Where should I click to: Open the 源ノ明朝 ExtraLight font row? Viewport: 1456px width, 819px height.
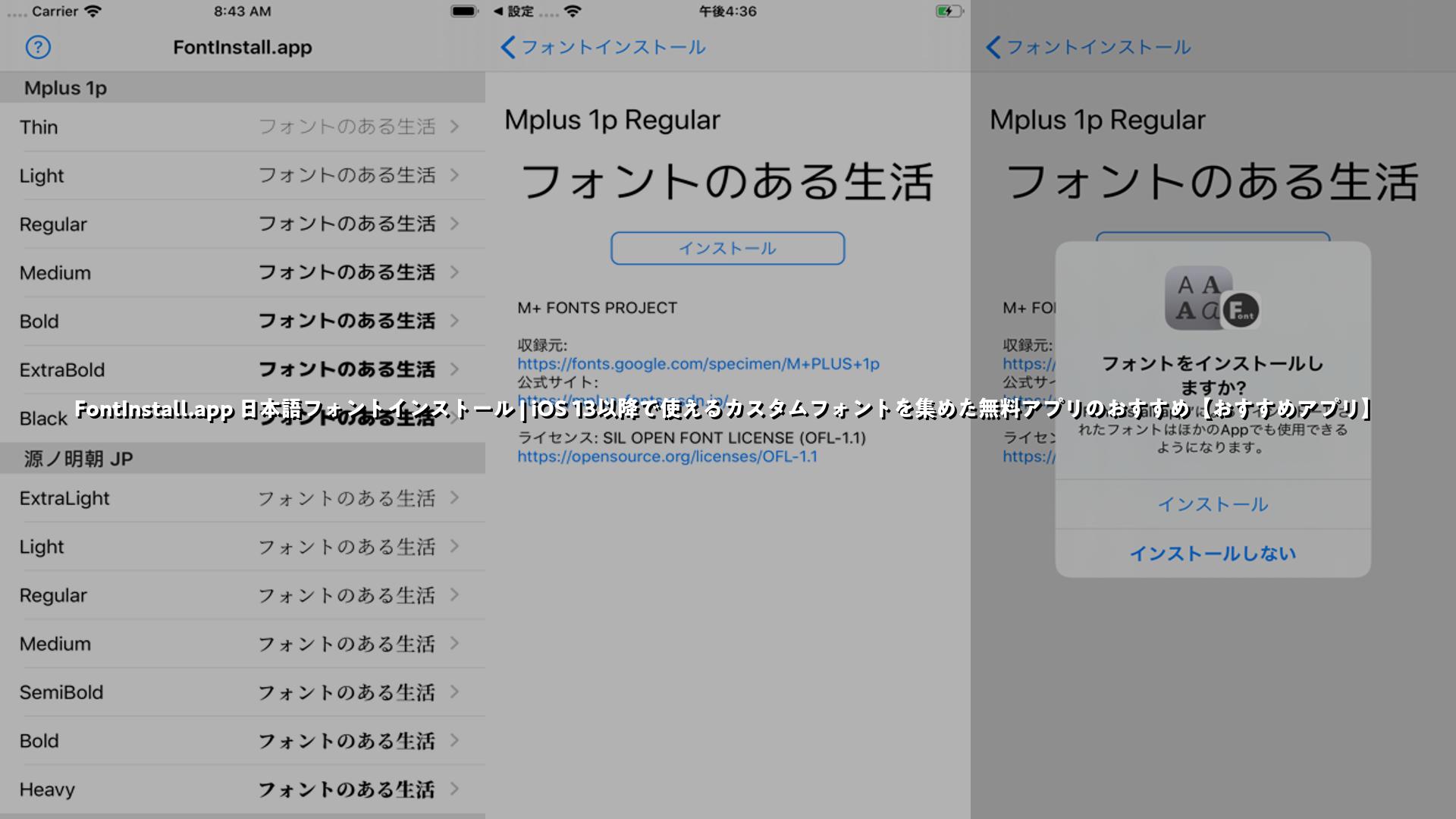tap(243, 498)
